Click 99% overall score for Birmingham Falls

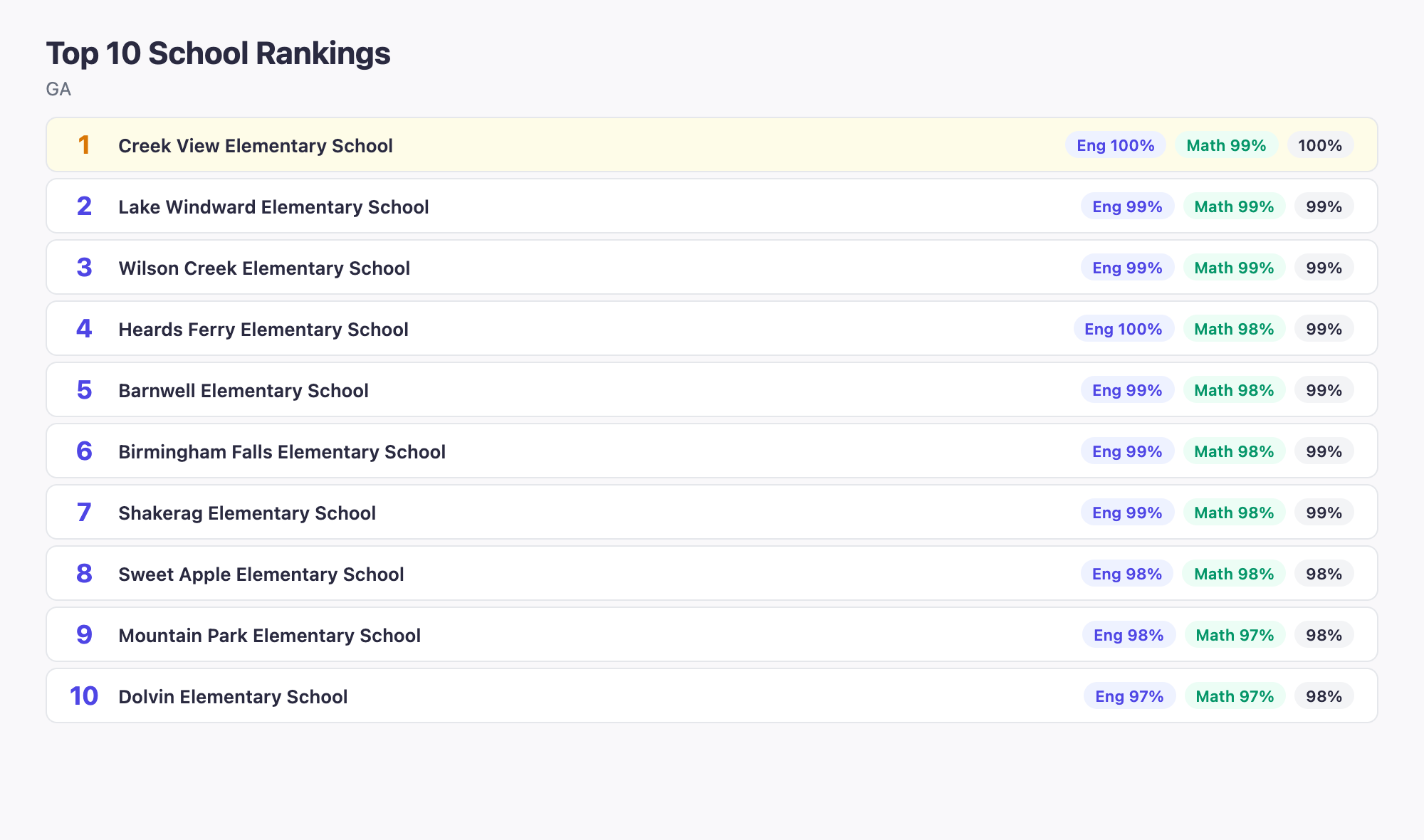[x=1324, y=451]
